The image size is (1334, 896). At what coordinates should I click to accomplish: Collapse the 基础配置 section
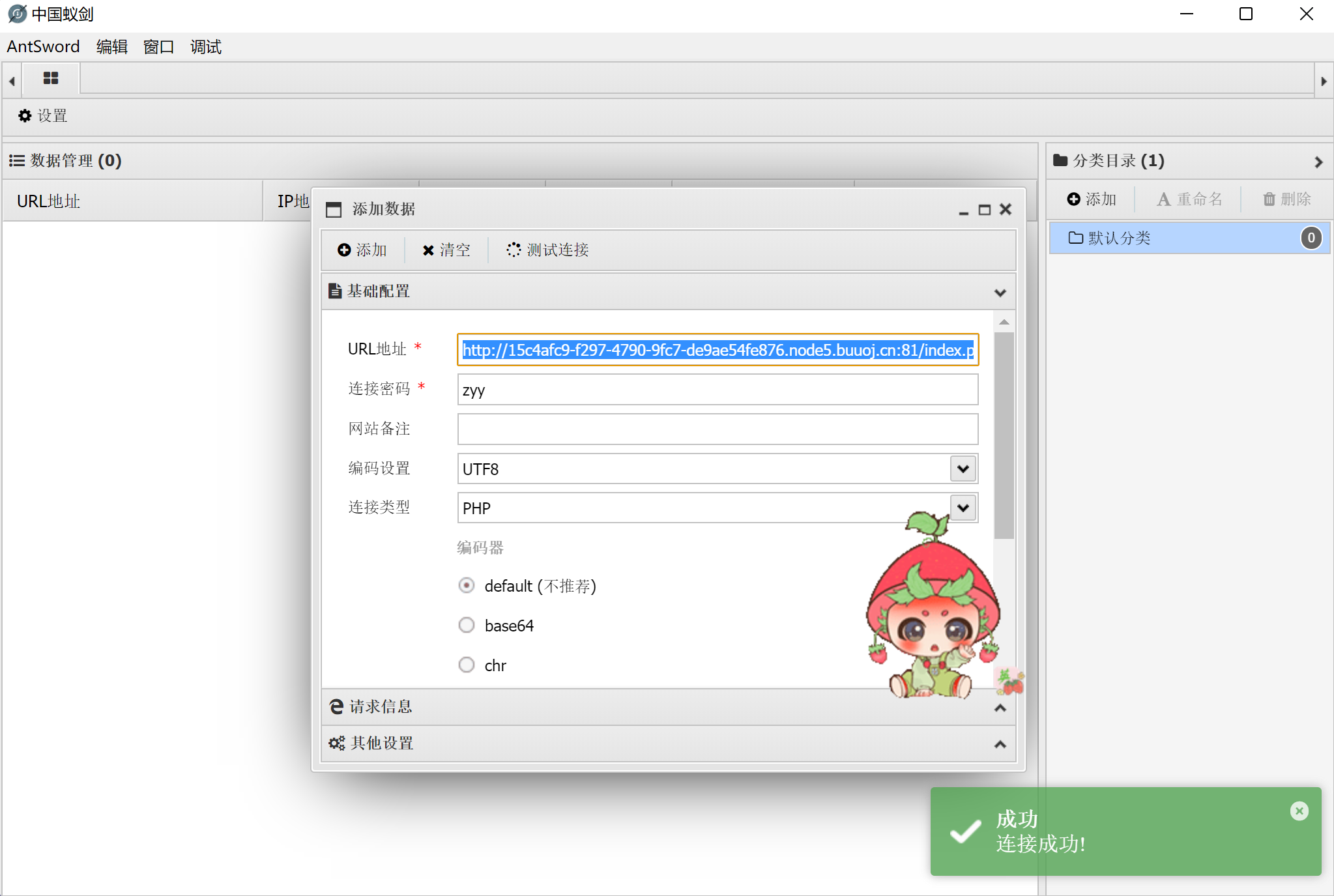click(x=1000, y=292)
